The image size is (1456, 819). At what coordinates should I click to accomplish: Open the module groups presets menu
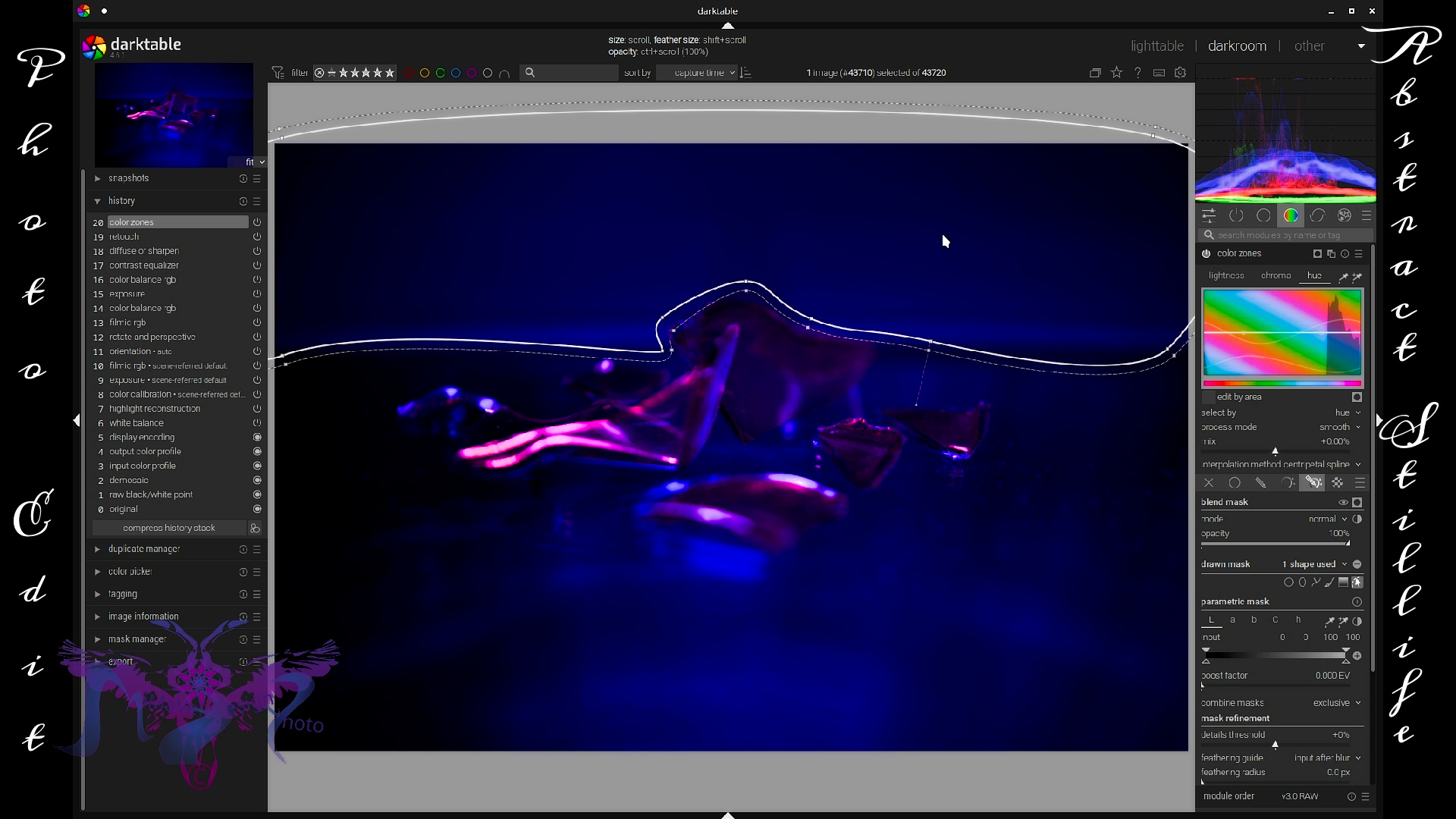(x=1367, y=215)
